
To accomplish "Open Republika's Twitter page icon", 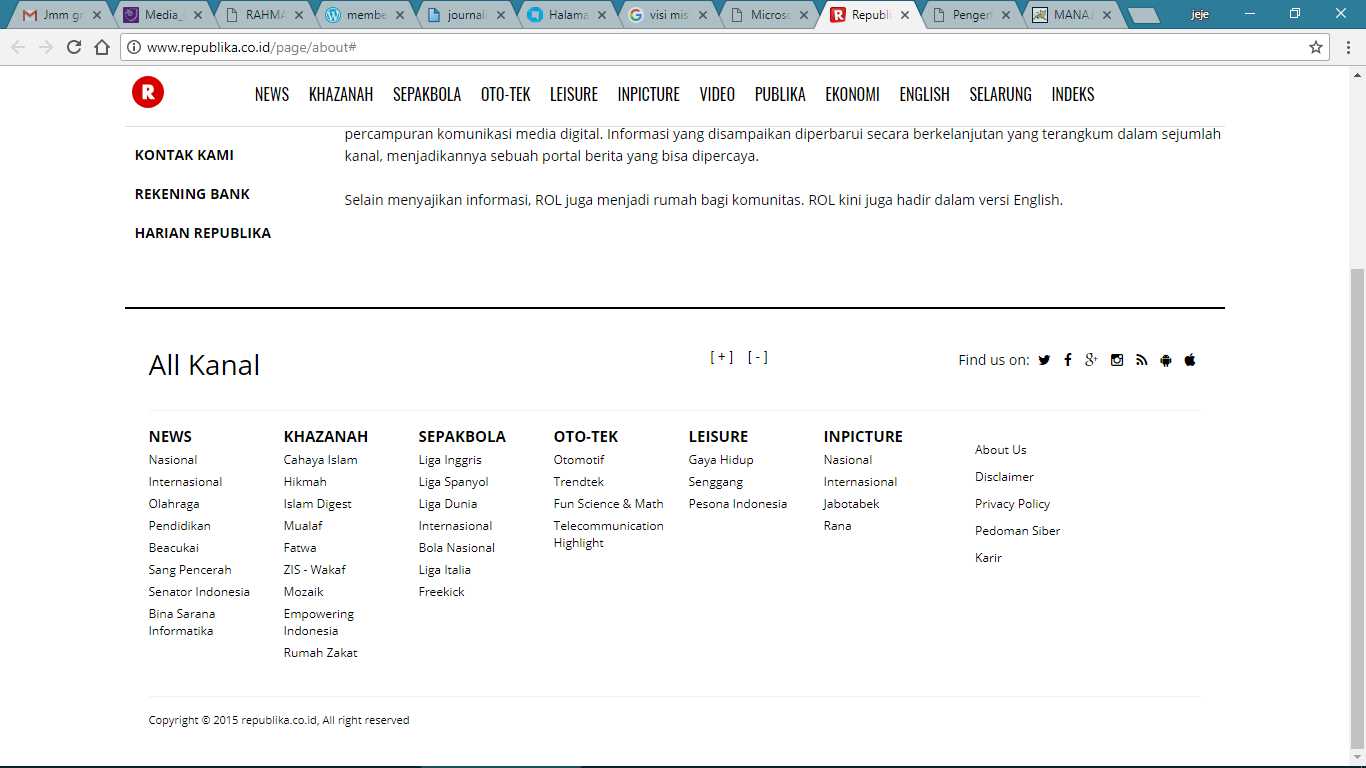I will [x=1044, y=360].
